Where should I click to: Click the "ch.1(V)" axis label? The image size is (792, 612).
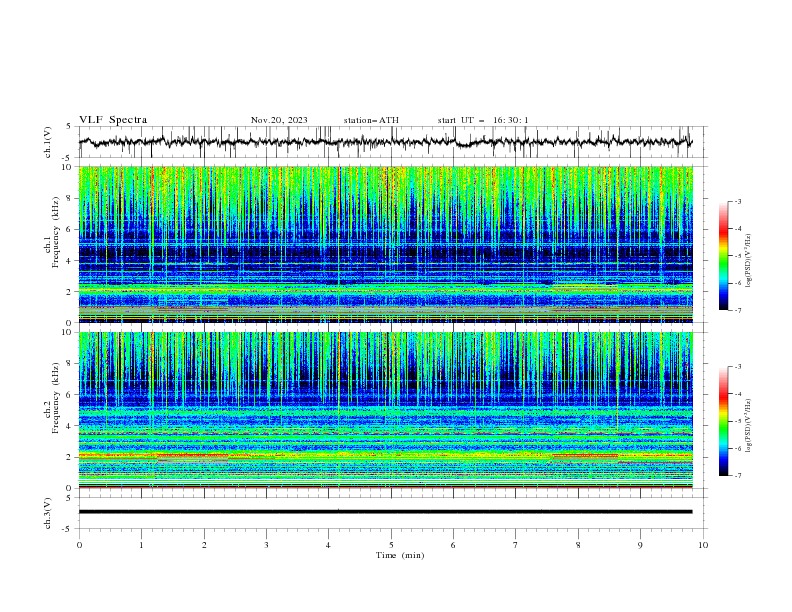pyautogui.click(x=48, y=142)
